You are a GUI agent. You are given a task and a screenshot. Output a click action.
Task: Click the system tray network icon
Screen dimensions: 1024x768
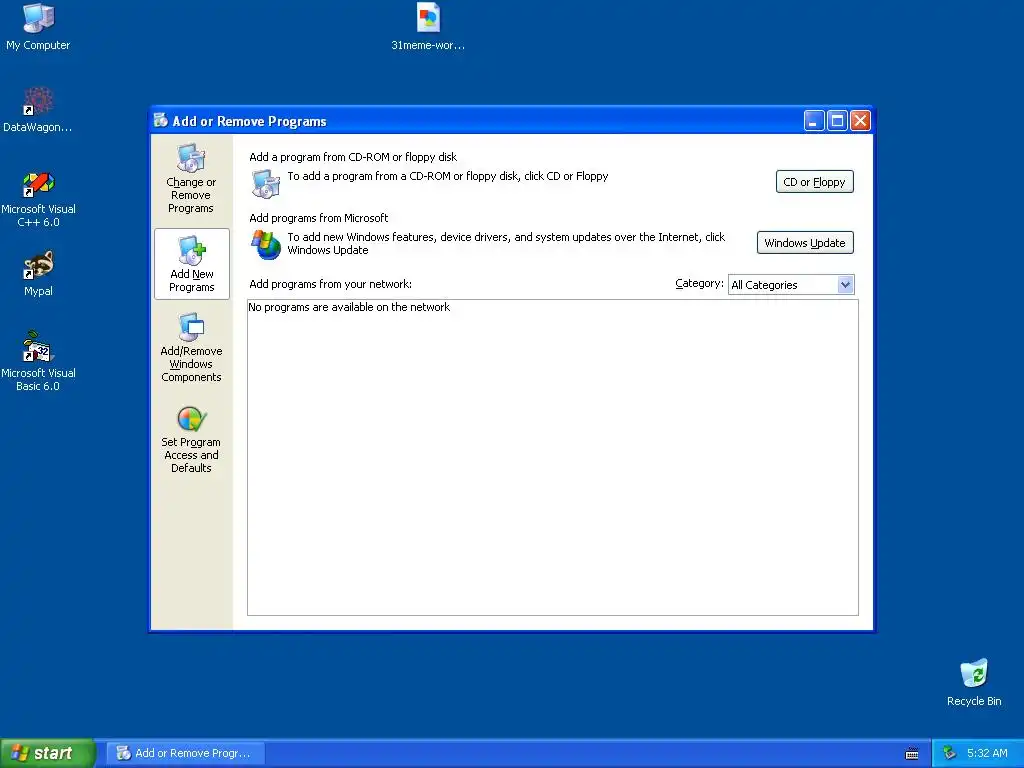950,753
